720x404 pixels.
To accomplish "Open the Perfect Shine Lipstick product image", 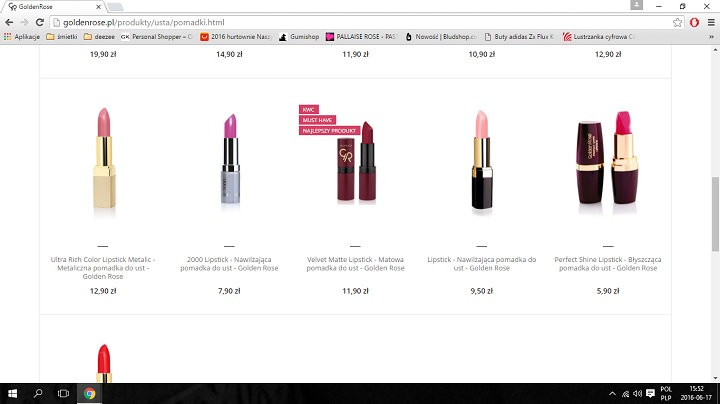I will coord(608,162).
